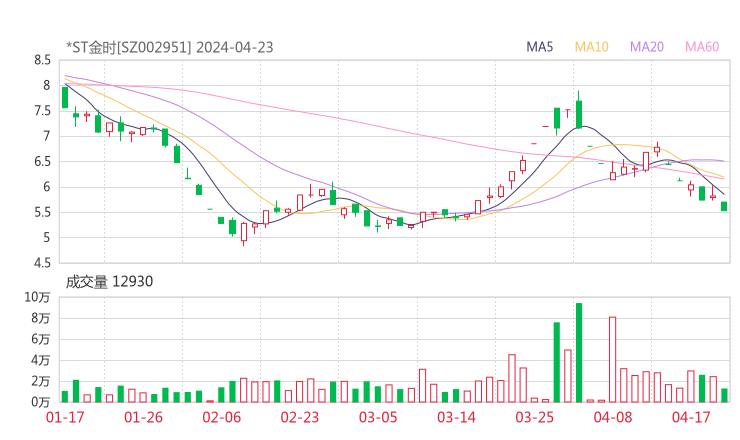
Task: Click the MA5 legend label
Action: [x=539, y=47]
